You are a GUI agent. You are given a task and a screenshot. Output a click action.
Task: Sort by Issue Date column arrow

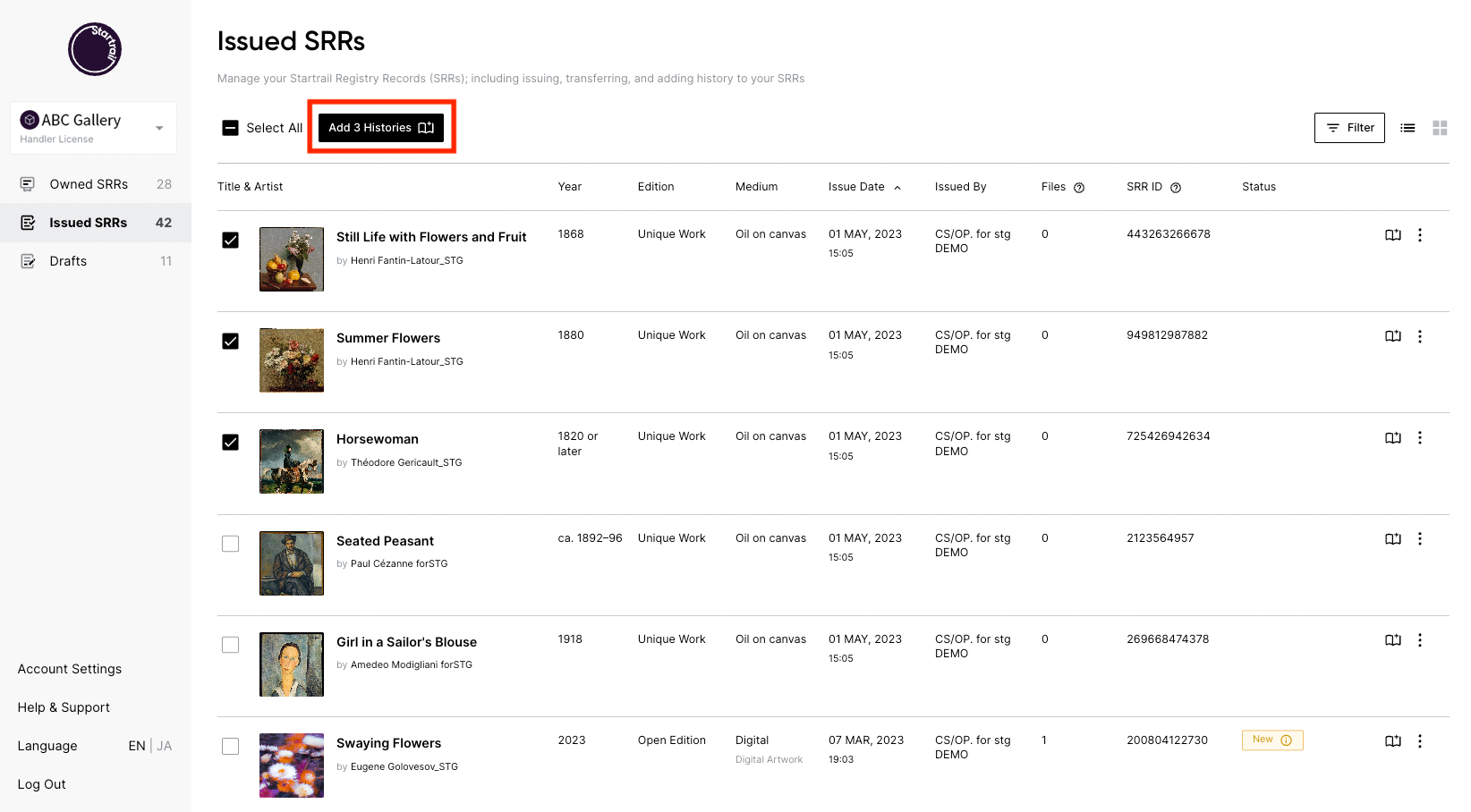897,188
